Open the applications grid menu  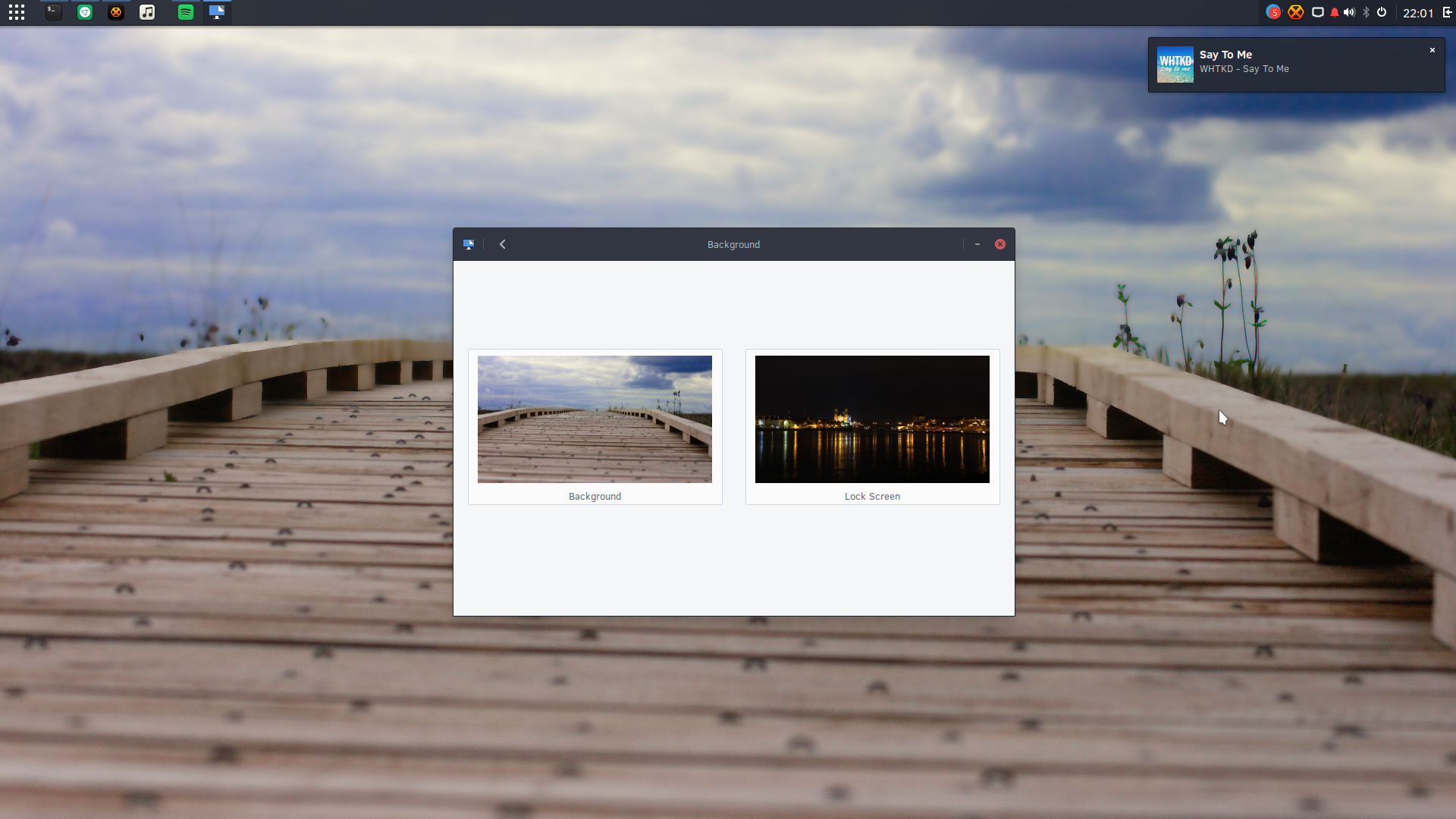17,12
